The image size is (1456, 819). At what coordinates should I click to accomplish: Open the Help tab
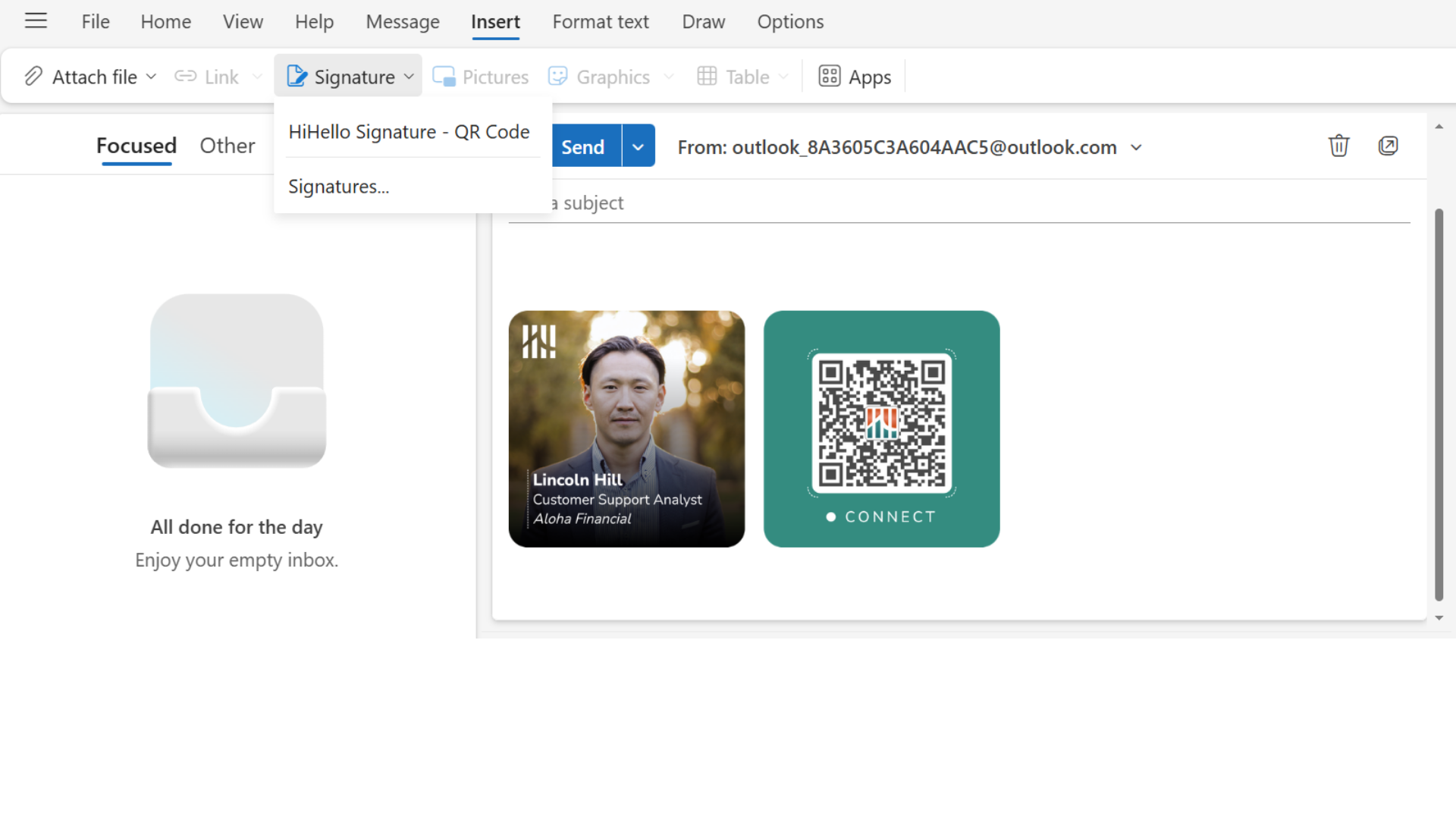(314, 22)
